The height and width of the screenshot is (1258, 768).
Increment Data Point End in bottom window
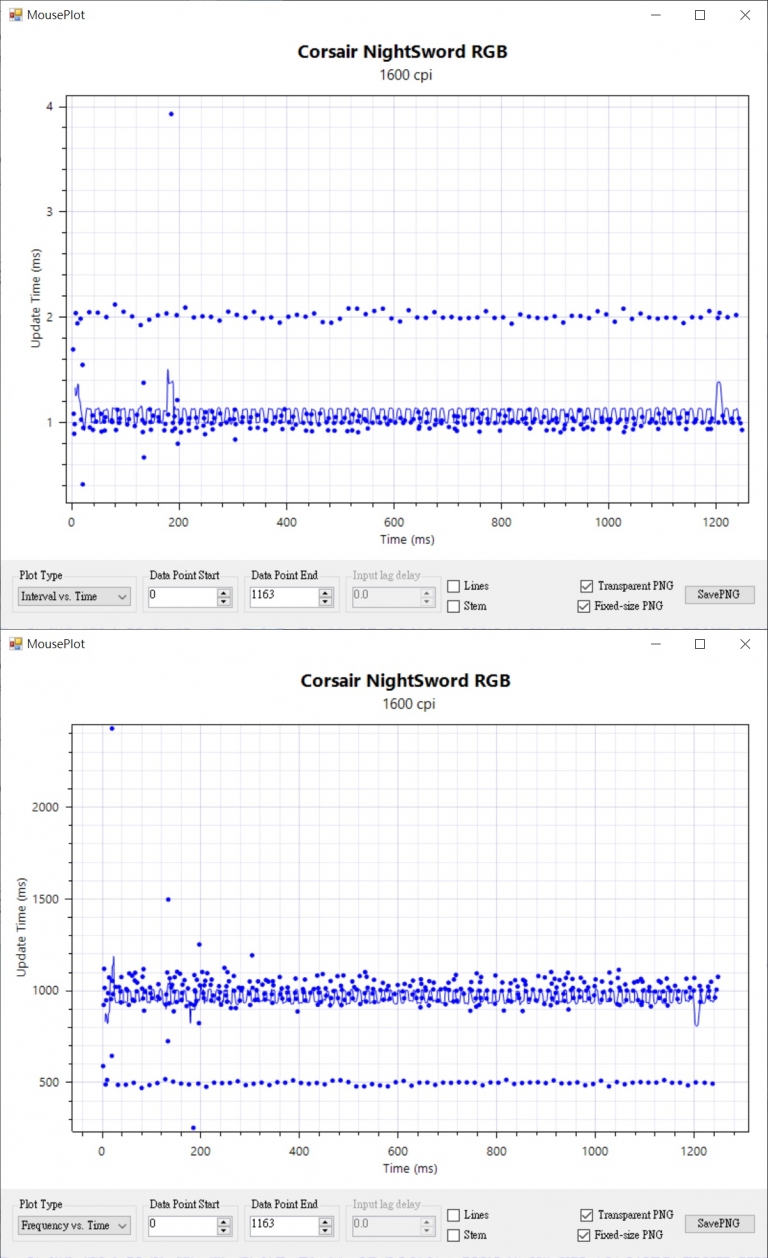coord(326,1221)
